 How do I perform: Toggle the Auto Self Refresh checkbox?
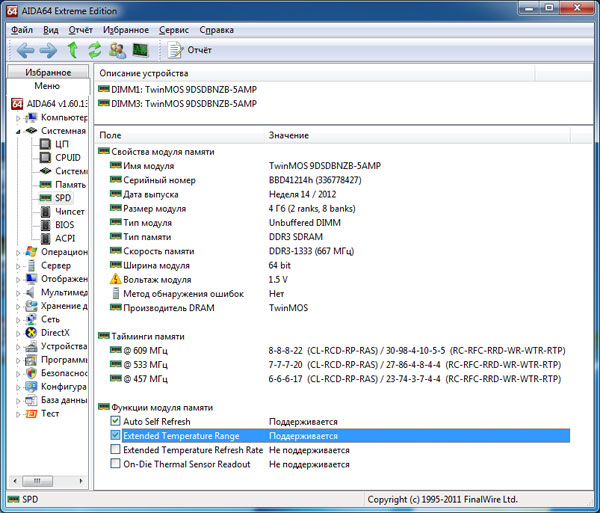(x=115, y=421)
